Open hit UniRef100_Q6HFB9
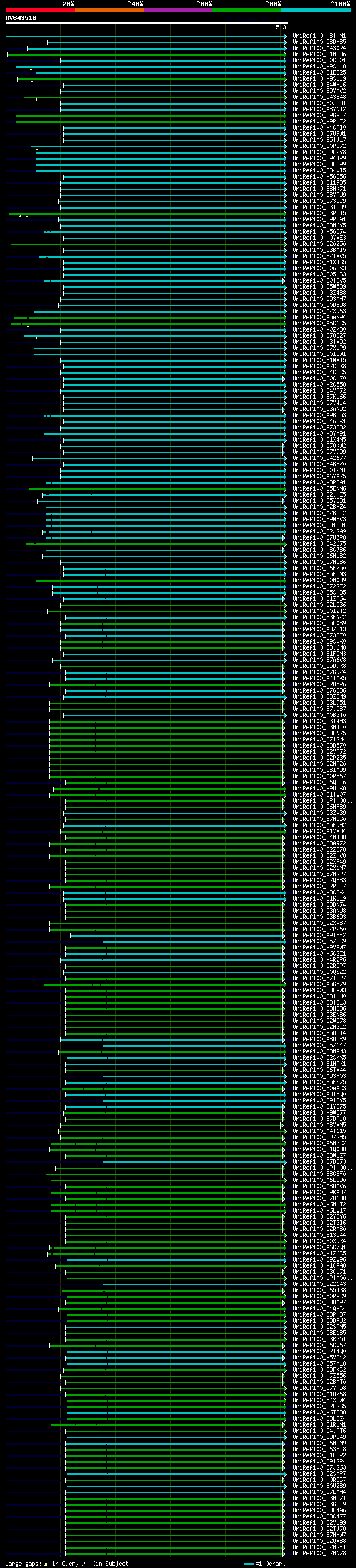Image resolution: width=356 pixels, height=1568 pixels. coord(319,807)
